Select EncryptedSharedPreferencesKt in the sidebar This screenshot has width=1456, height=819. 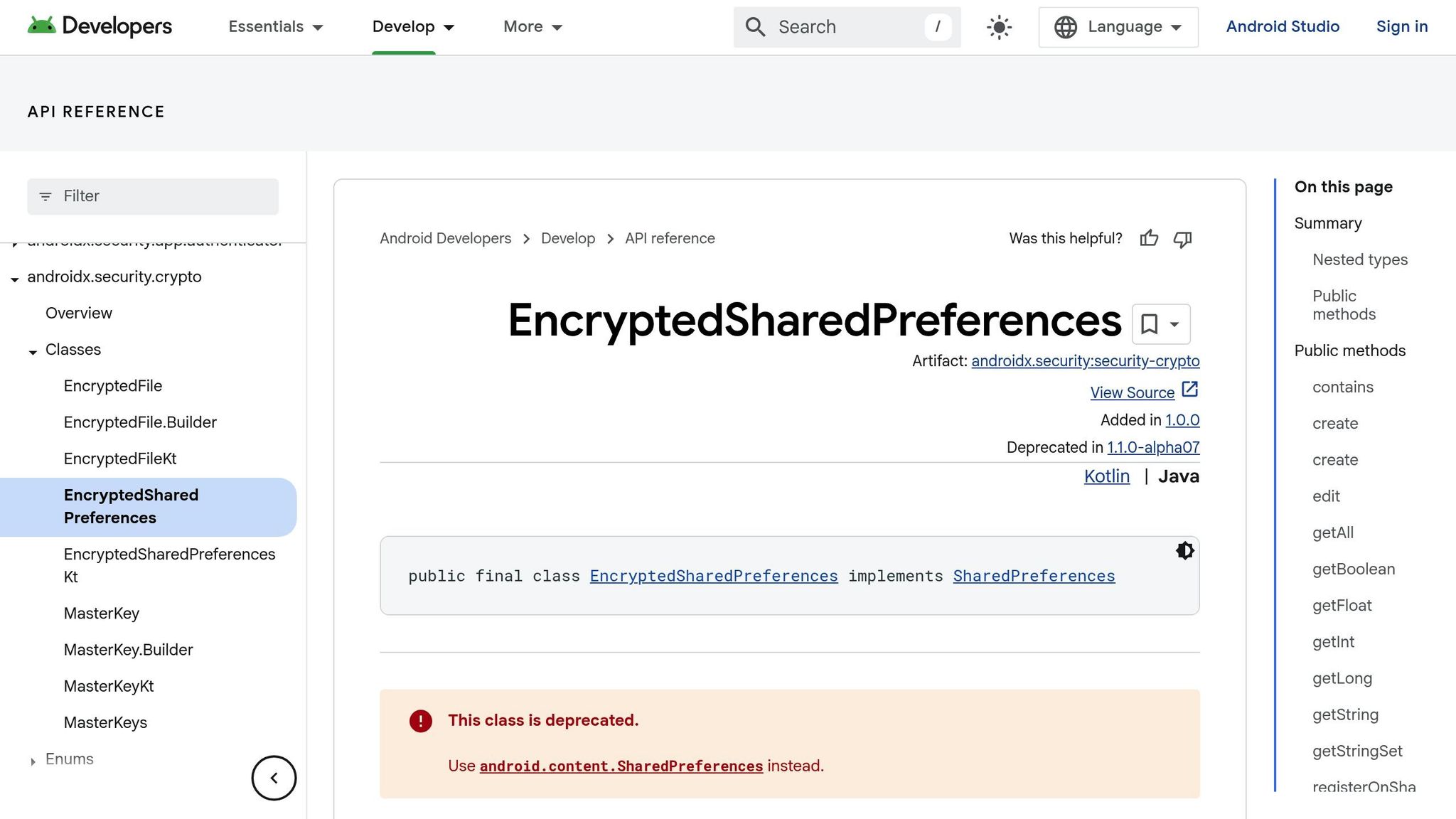click(x=169, y=565)
